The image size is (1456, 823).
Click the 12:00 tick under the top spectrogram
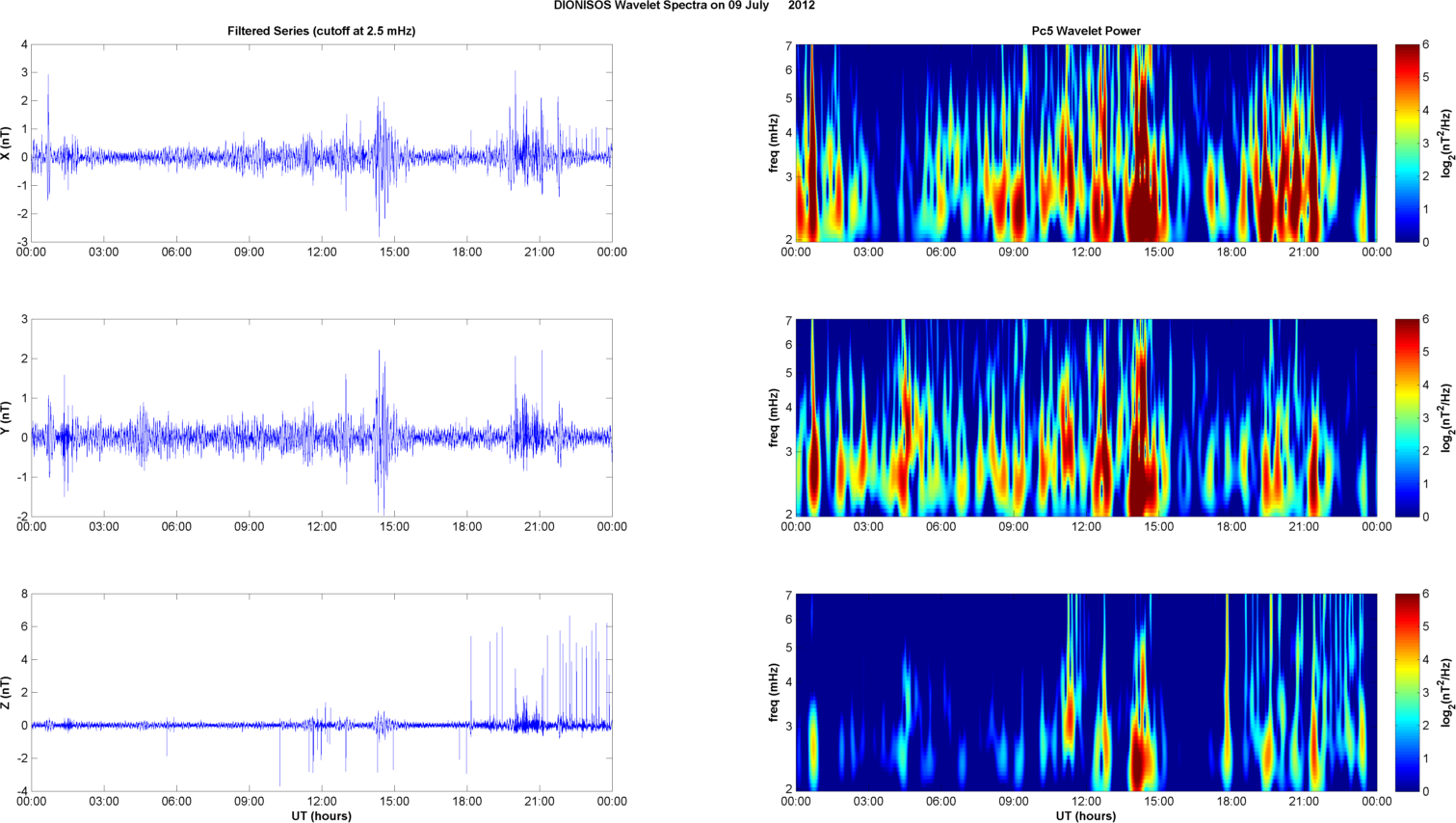click(x=1086, y=252)
